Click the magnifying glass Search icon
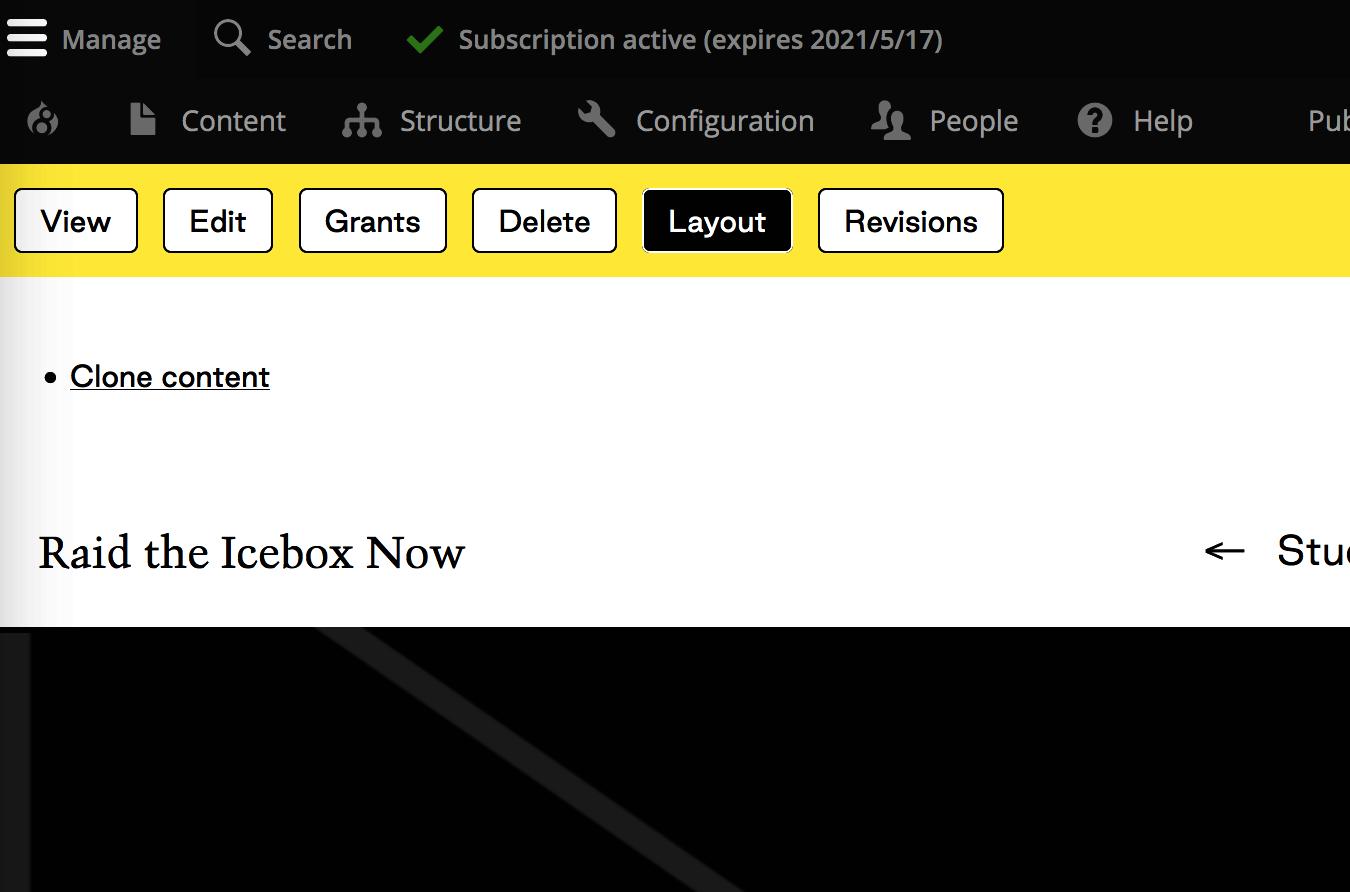 [232, 39]
